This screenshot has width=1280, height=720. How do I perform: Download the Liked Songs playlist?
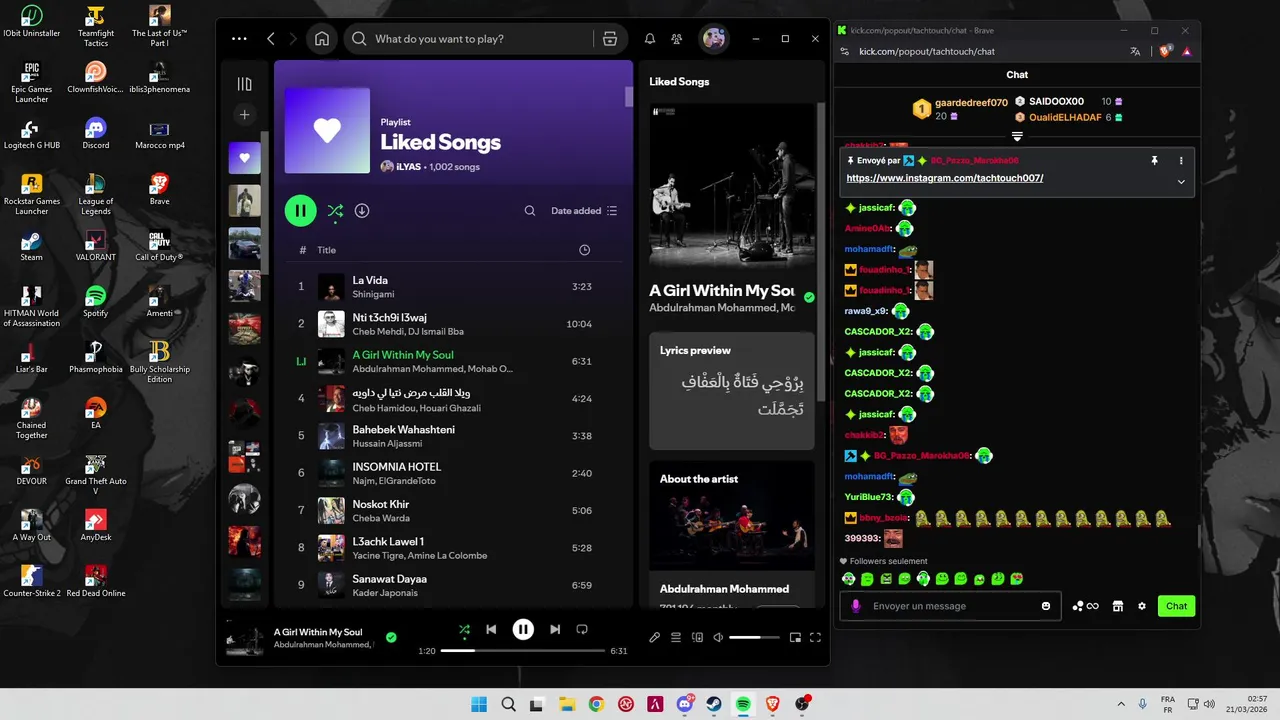[x=362, y=211]
